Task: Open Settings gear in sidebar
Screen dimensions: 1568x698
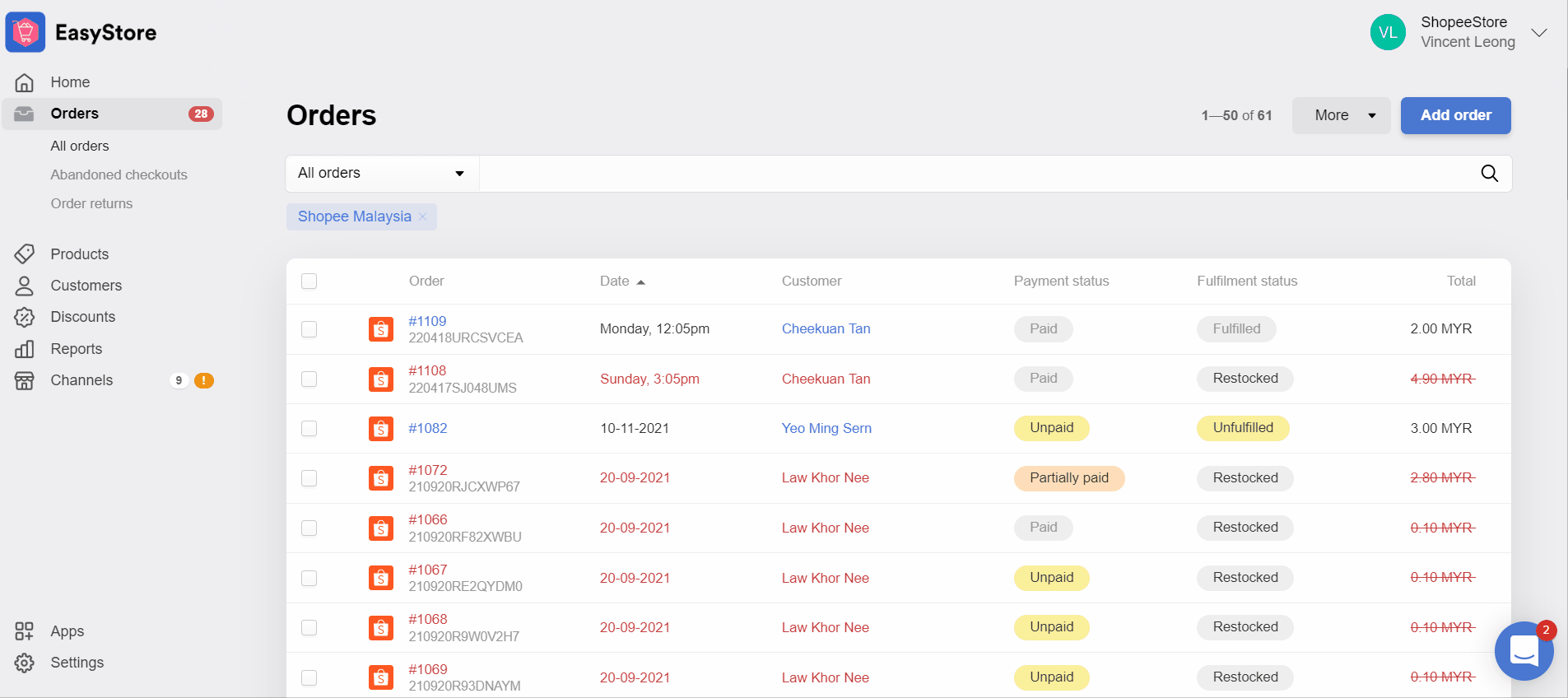Action: click(25, 663)
